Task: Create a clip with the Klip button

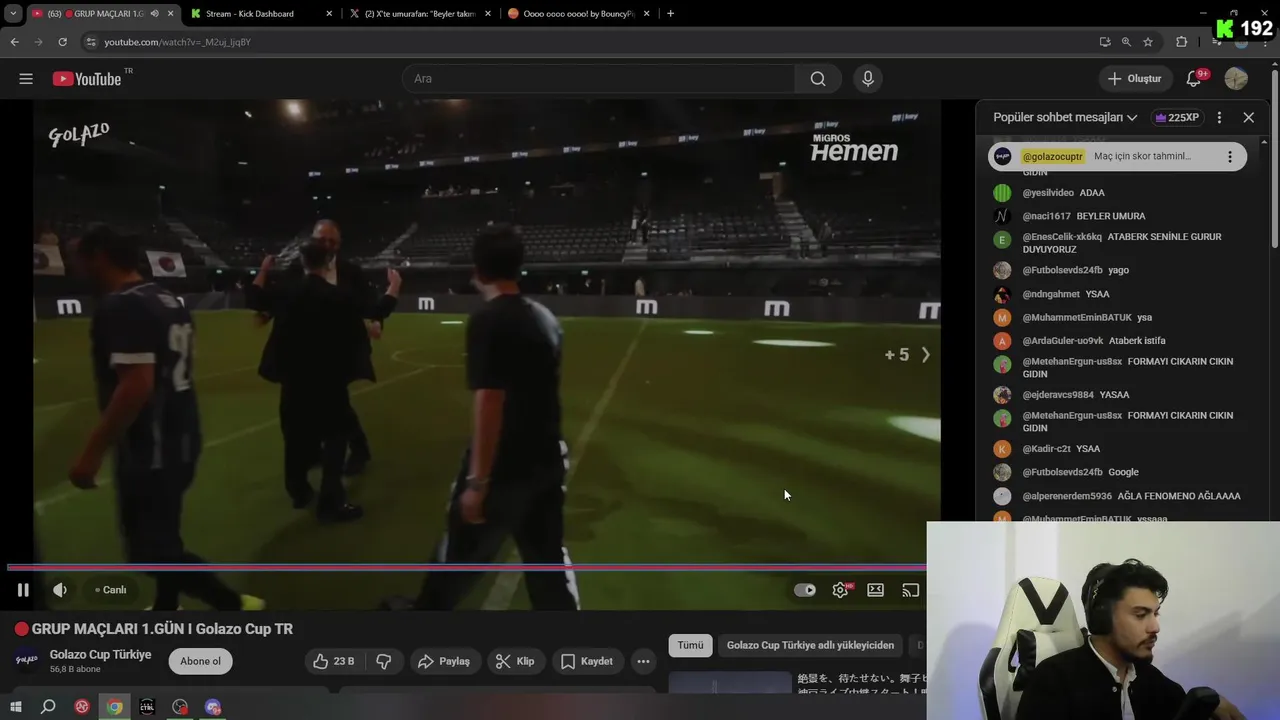Action: pos(515,661)
